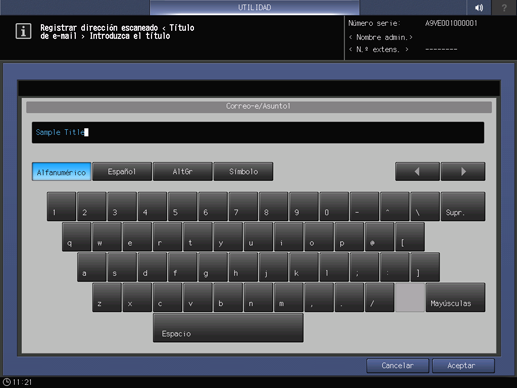This screenshot has height=388, width=517.
Task: Select the Alfanumérico keyboard mode
Action: [61, 172]
